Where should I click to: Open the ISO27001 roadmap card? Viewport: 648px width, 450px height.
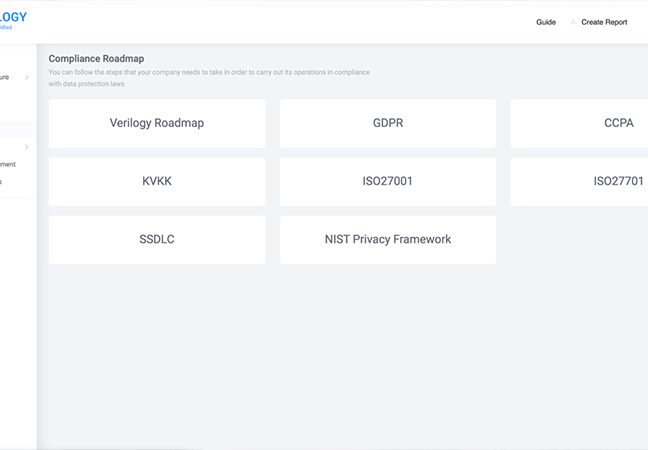[x=388, y=181]
